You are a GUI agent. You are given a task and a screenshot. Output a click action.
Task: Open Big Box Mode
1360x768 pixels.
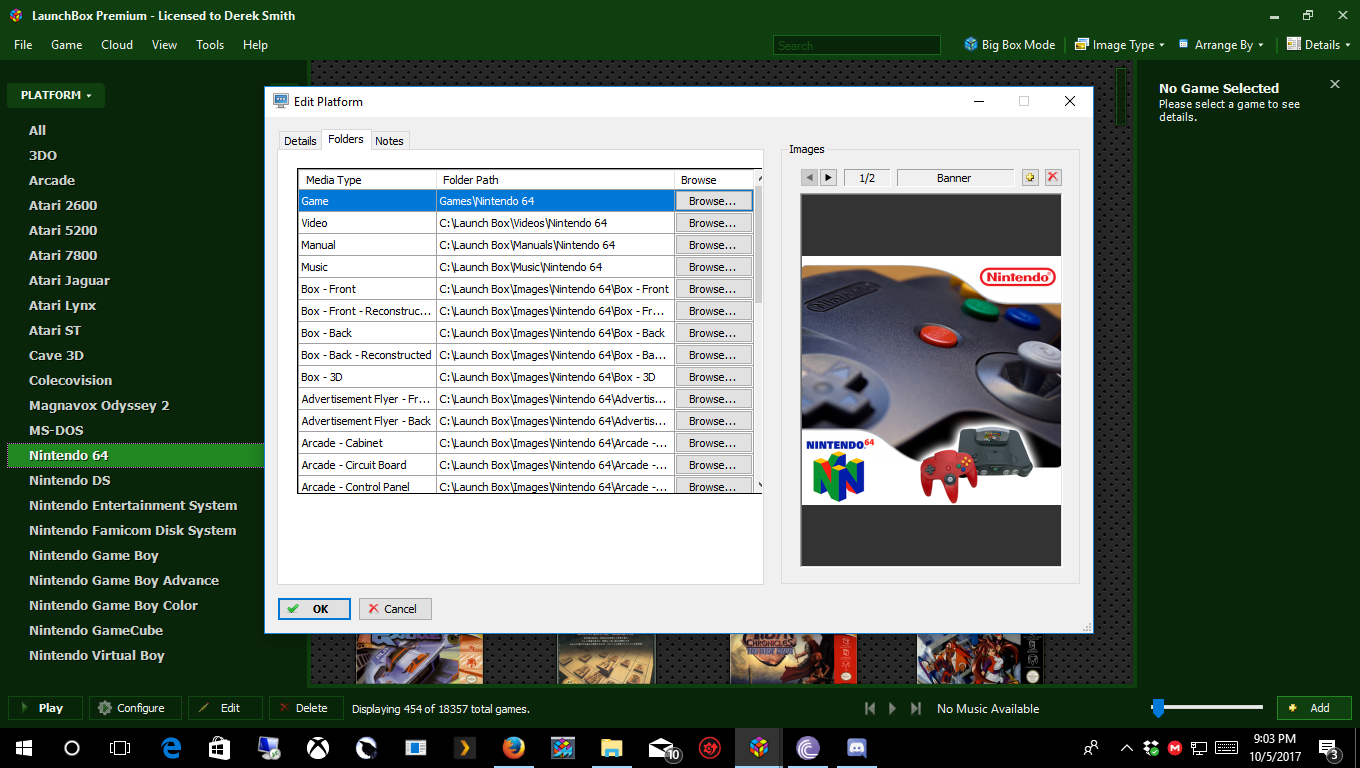(1009, 45)
